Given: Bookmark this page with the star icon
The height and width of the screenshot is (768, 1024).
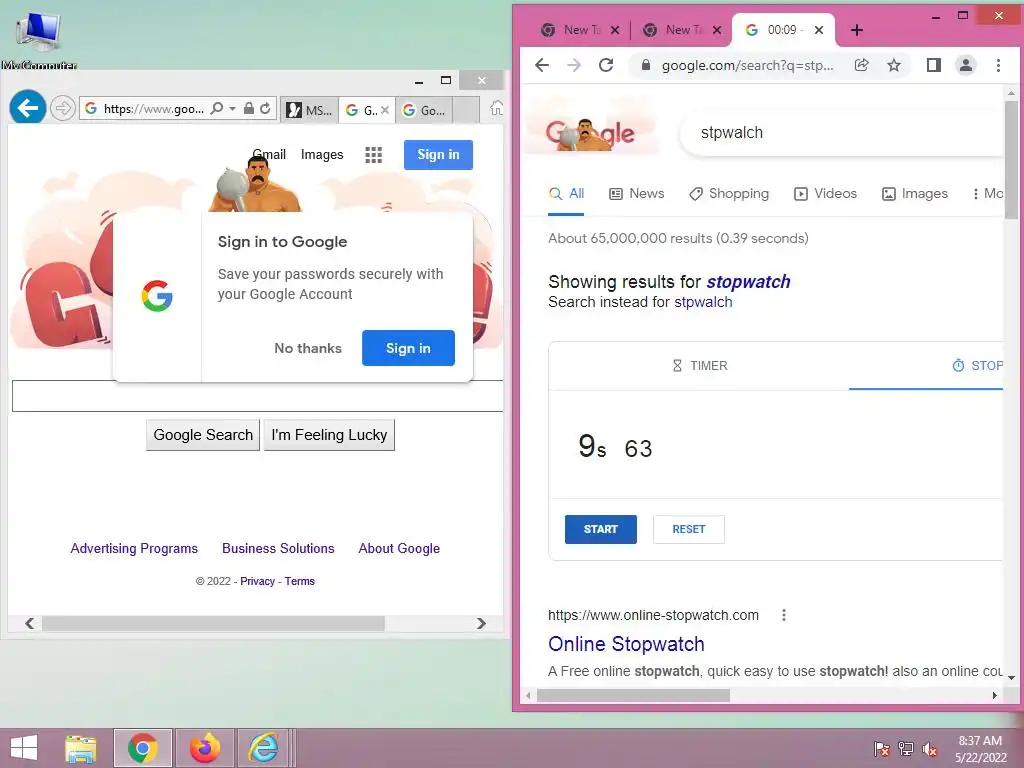Looking at the screenshot, I should [894, 65].
